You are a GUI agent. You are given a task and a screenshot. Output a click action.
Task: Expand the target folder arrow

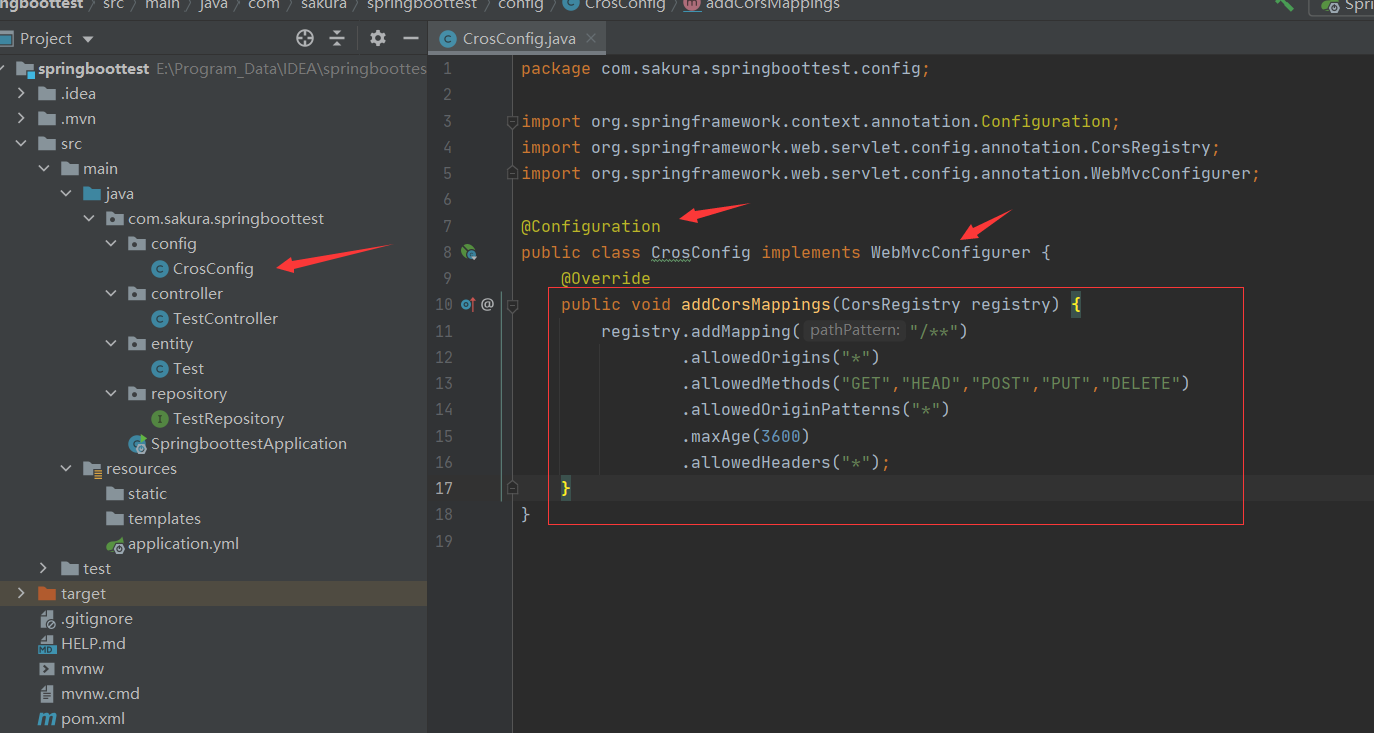click(21, 594)
